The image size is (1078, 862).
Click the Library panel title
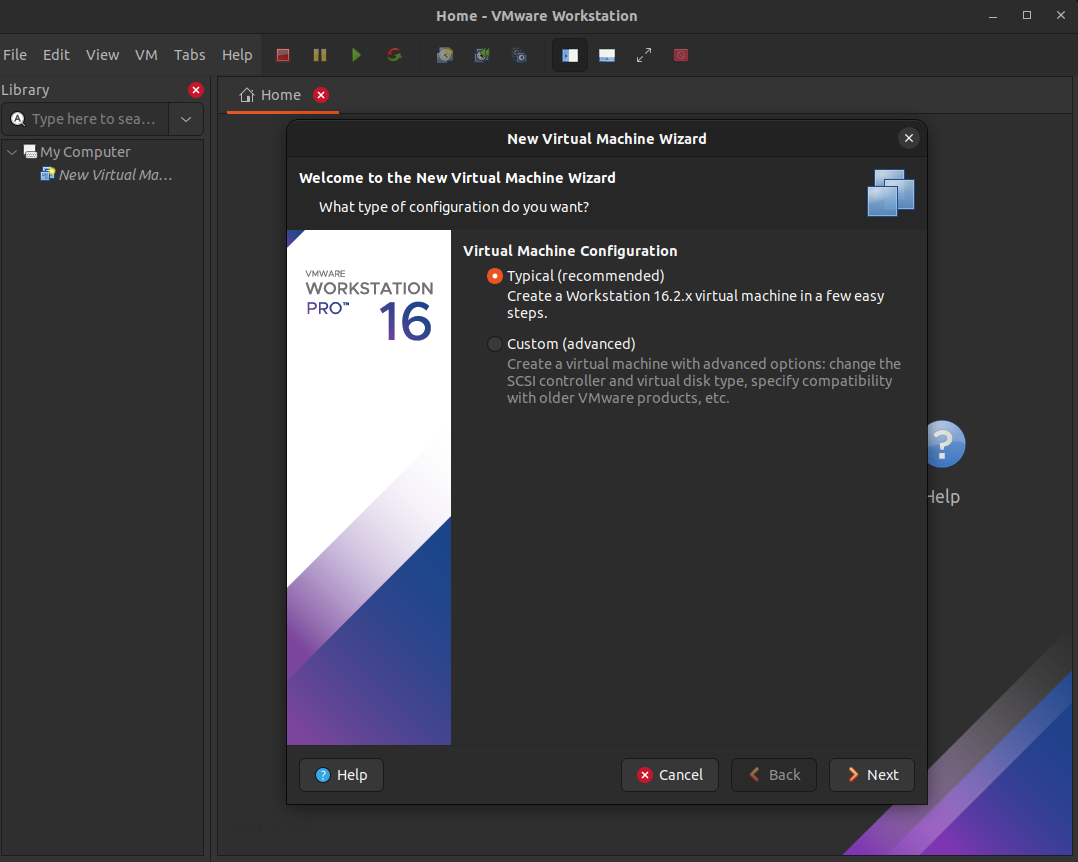coord(25,90)
